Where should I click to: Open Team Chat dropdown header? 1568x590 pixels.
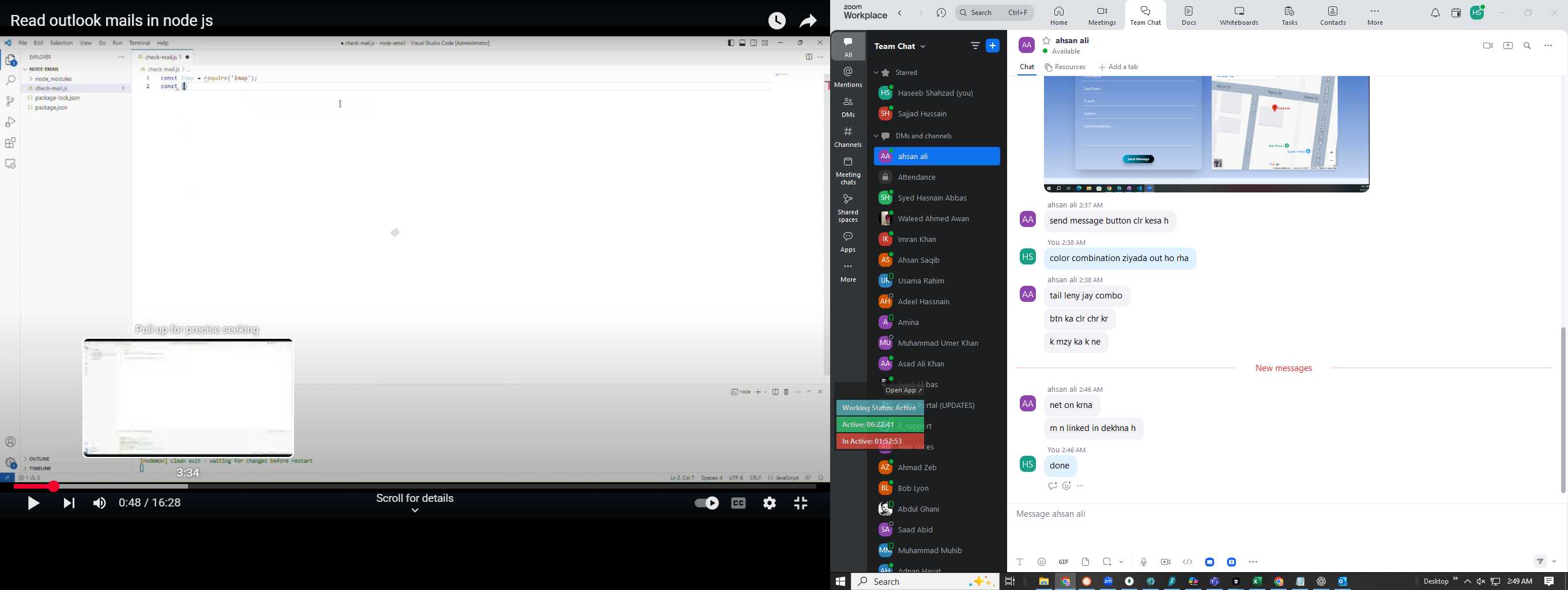point(900,46)
